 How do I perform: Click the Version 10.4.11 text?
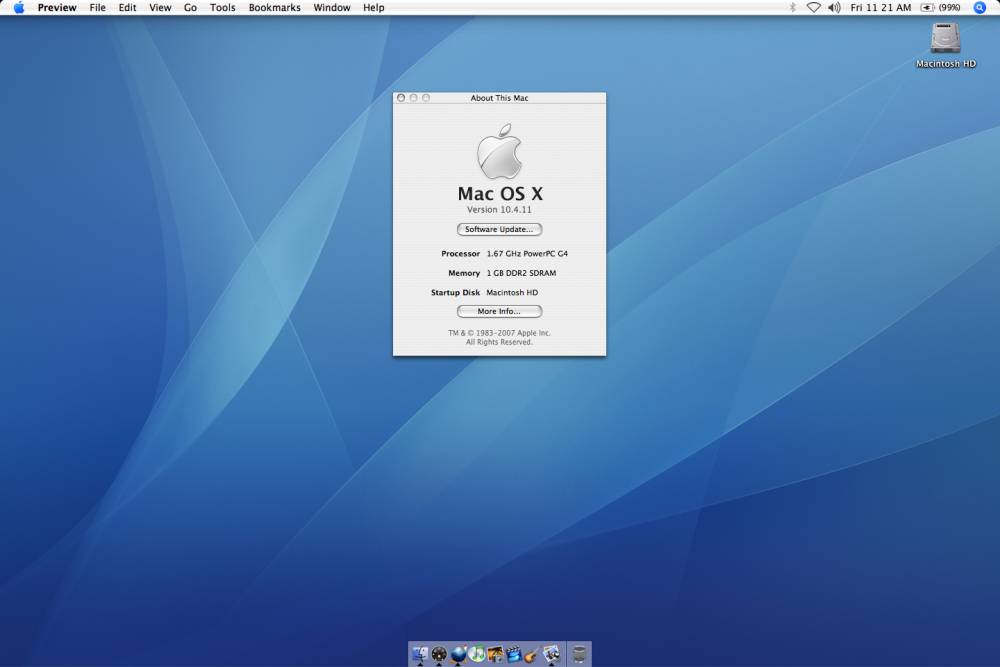(499, 210)
